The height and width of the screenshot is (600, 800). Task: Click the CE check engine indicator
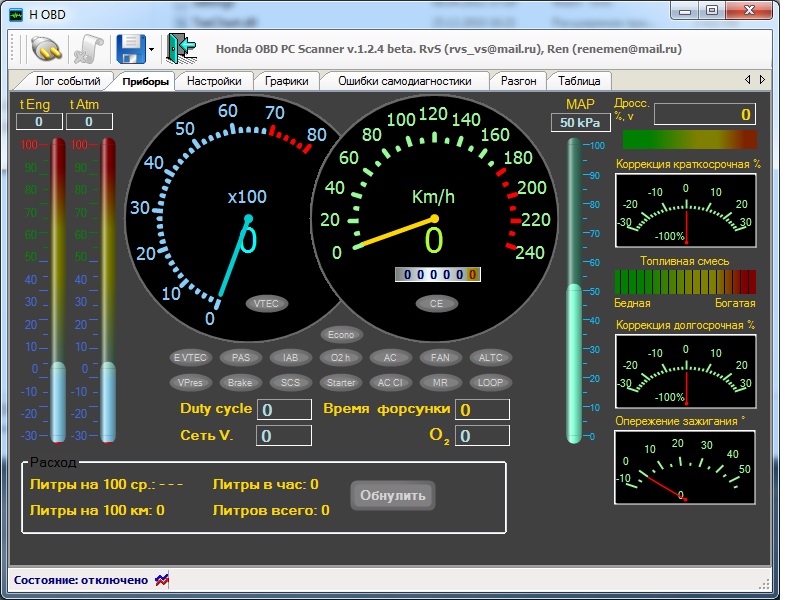tap(436, 304)
